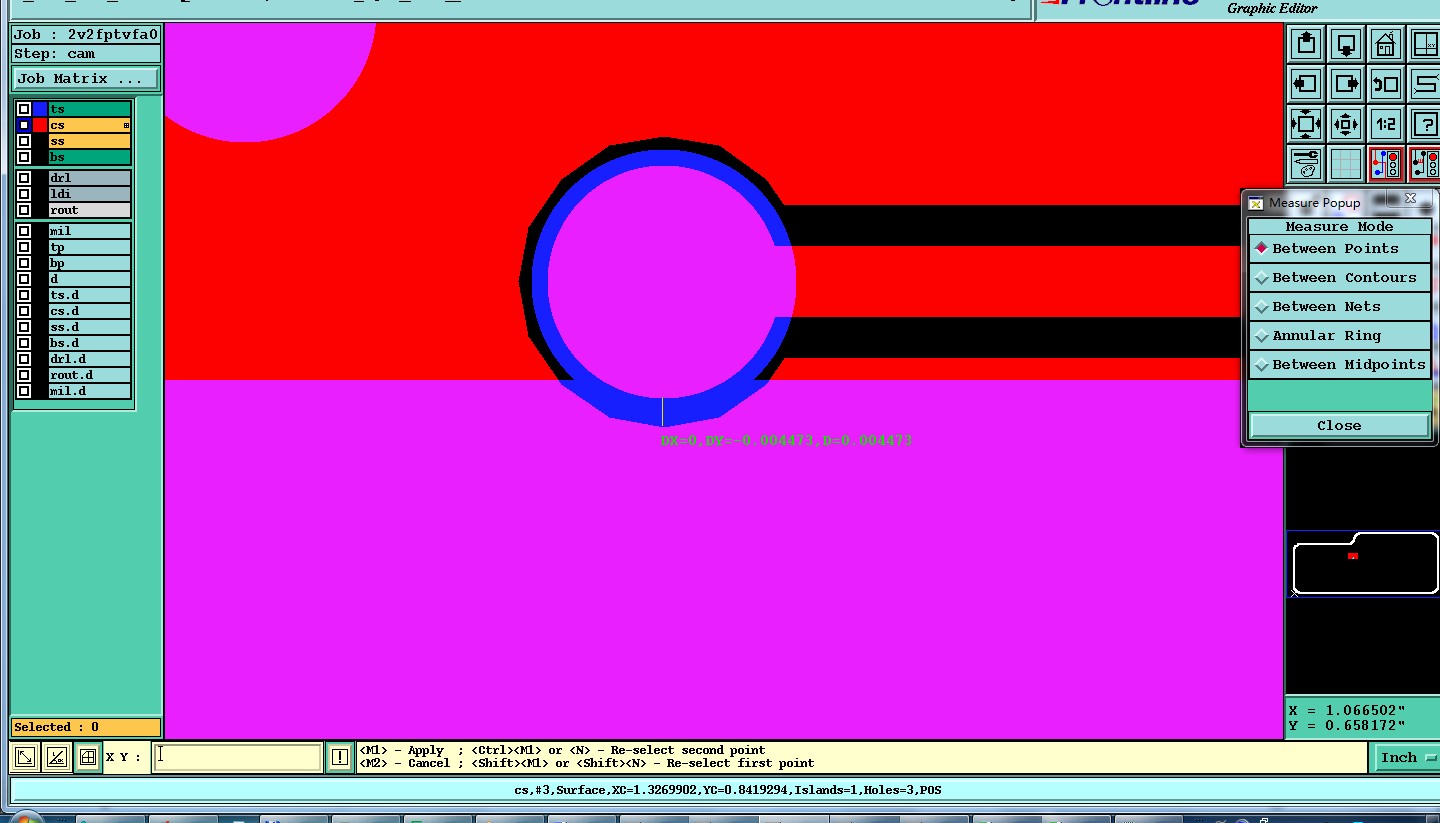The image size is (1440, 823).
Task: Select the bs.d layer name
Action: pos(89,343)
